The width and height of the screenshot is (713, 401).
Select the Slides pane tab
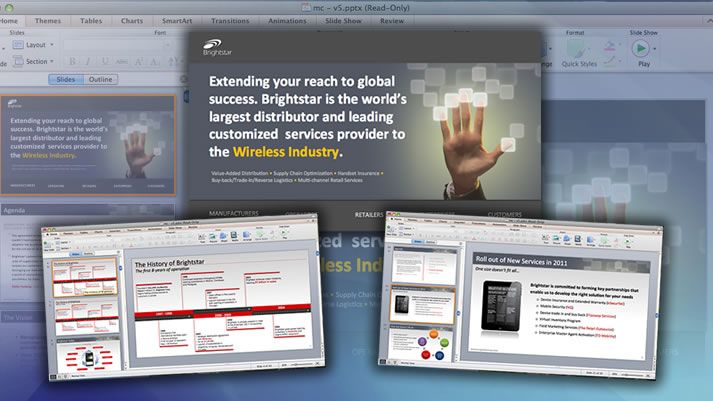coord(66,79)
